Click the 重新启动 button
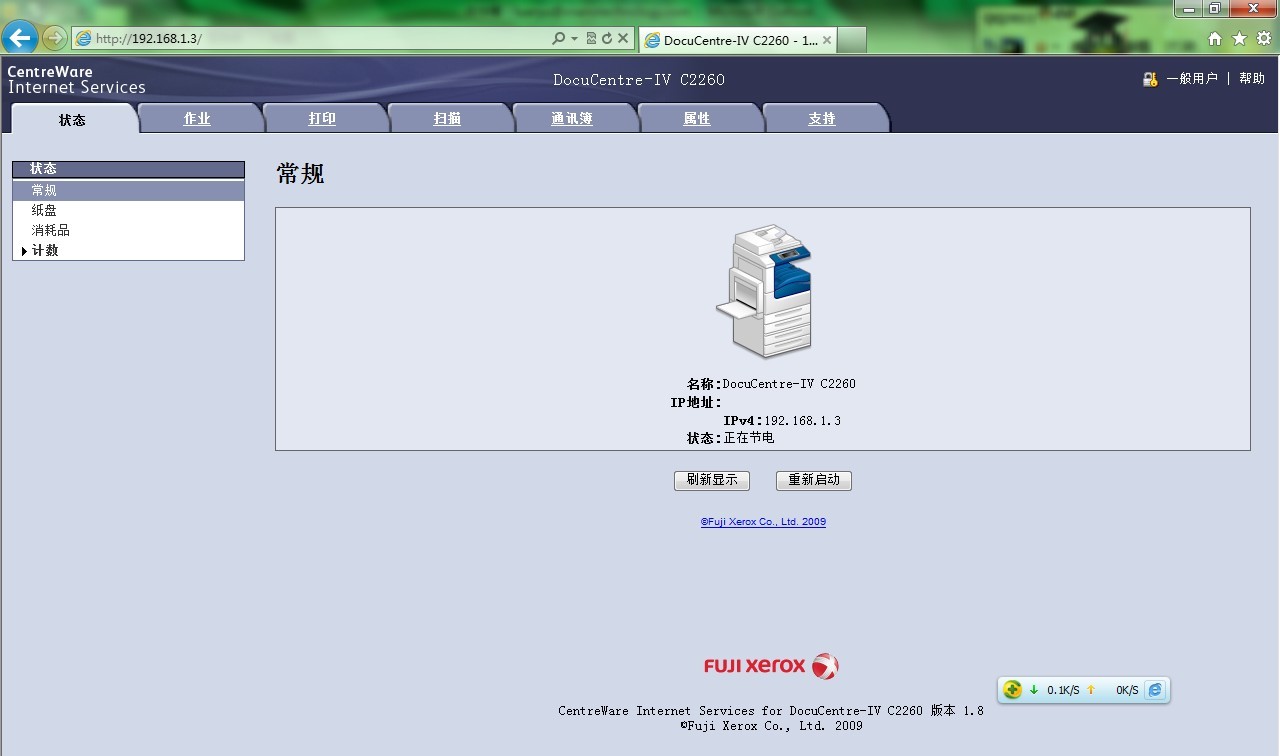Image resolution: width=1280 pixels, height=756 pixels. click(x=814, y=480)
